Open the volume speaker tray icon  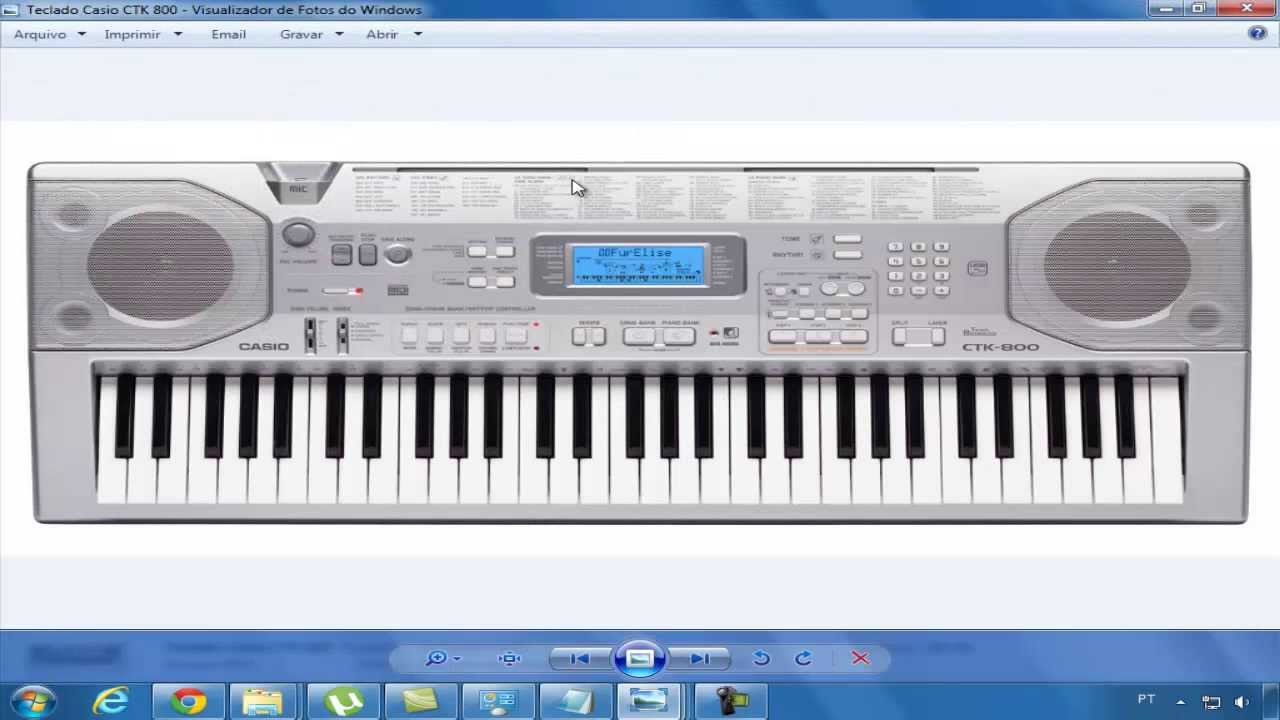[x=1242, y=702]
